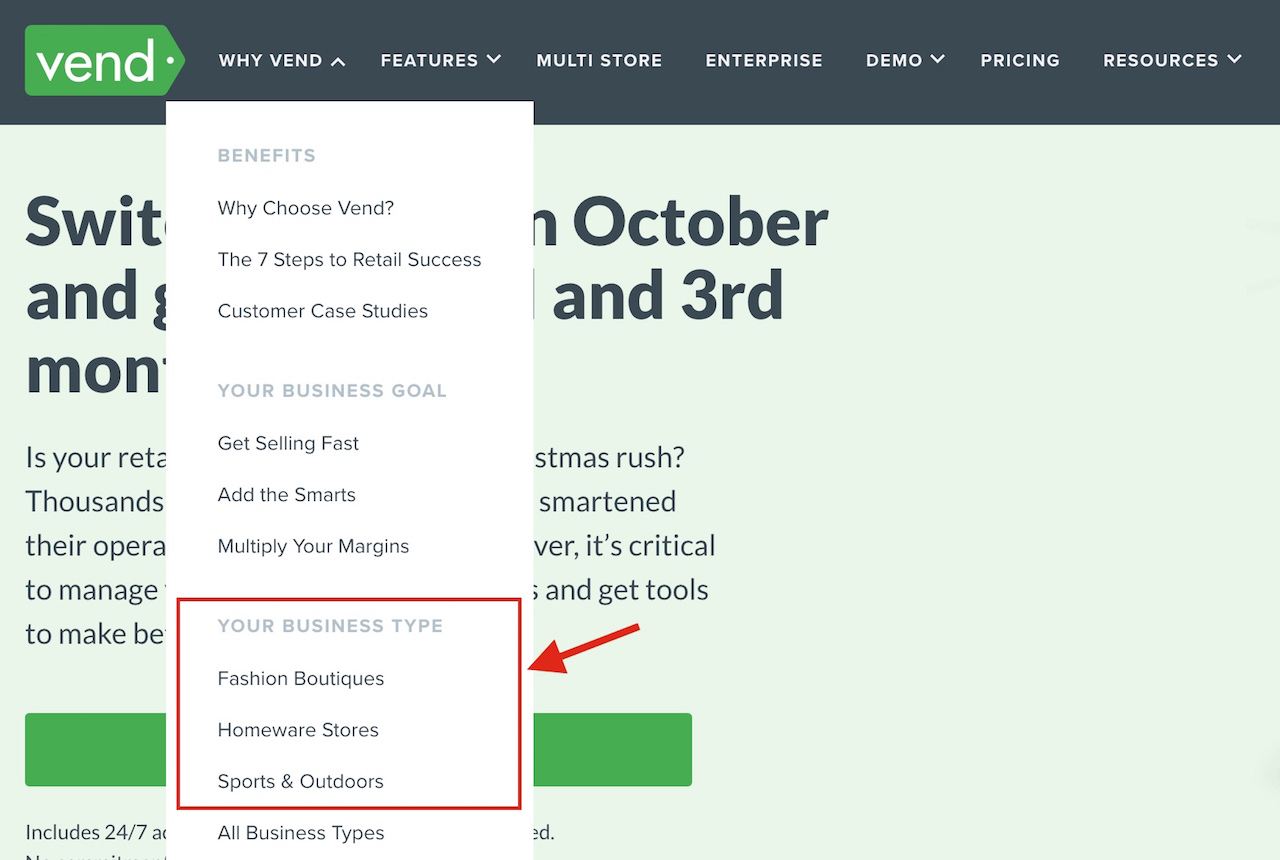Open Homeware Stores link
The width and height of the screenshot is (1280, 860).
(298, 730)
